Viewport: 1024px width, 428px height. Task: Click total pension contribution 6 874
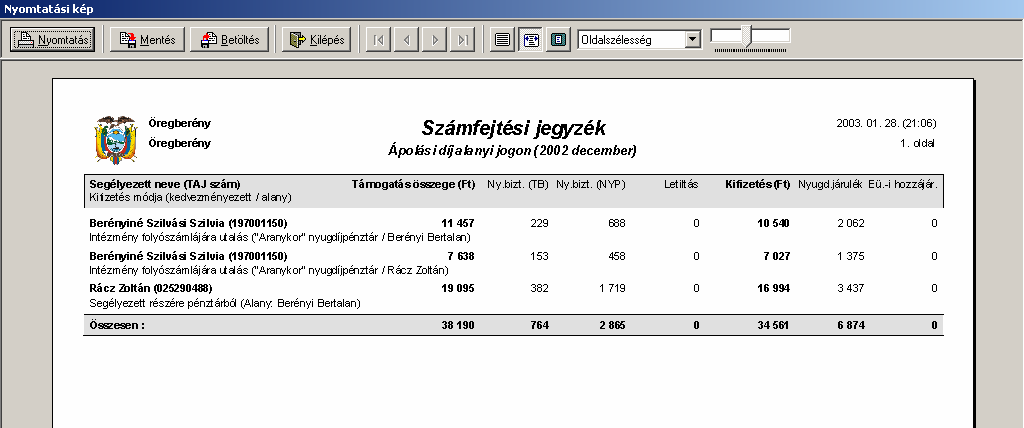[x=851, y=325]
